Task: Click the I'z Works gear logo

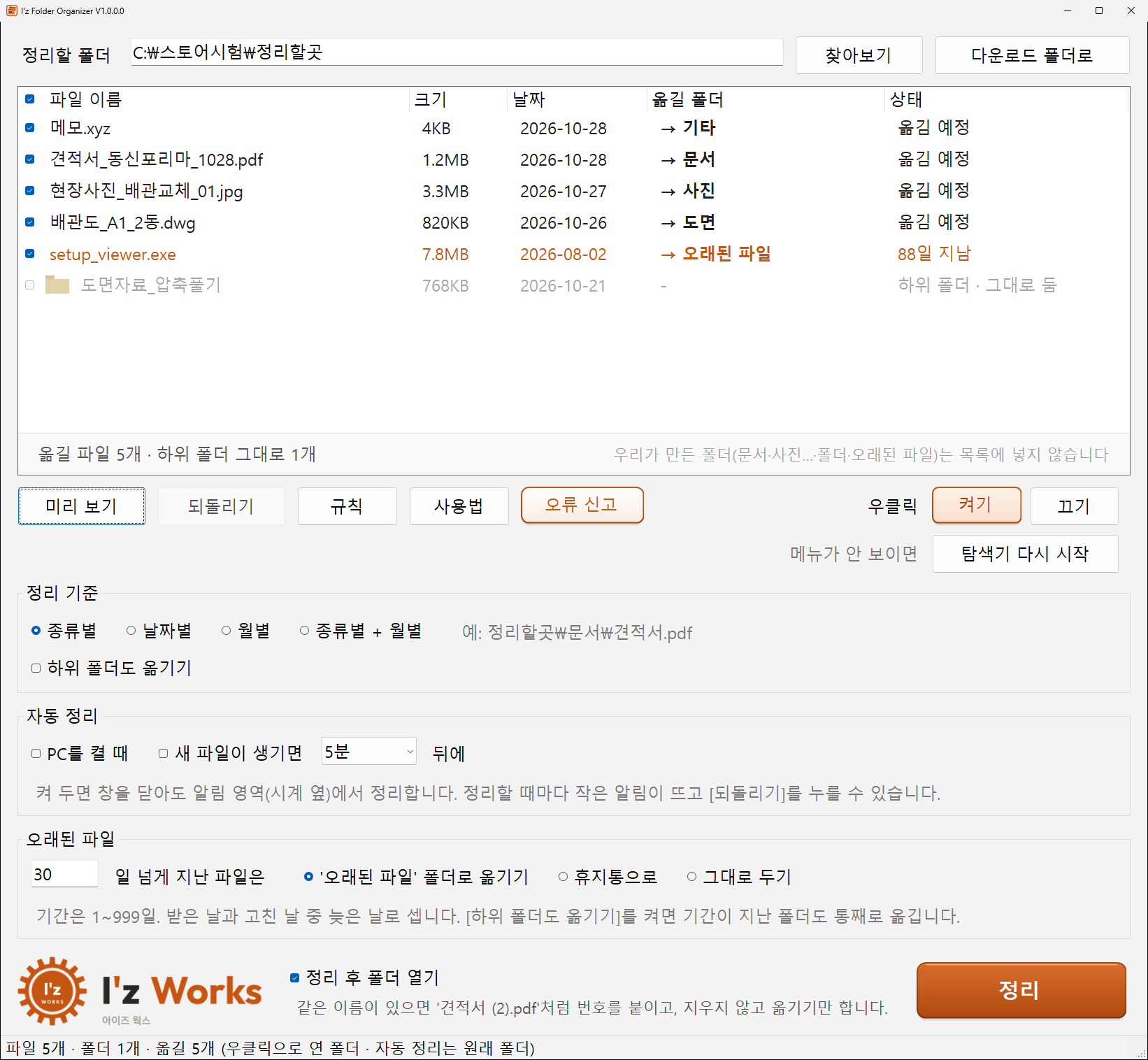Action: (52, 991)
